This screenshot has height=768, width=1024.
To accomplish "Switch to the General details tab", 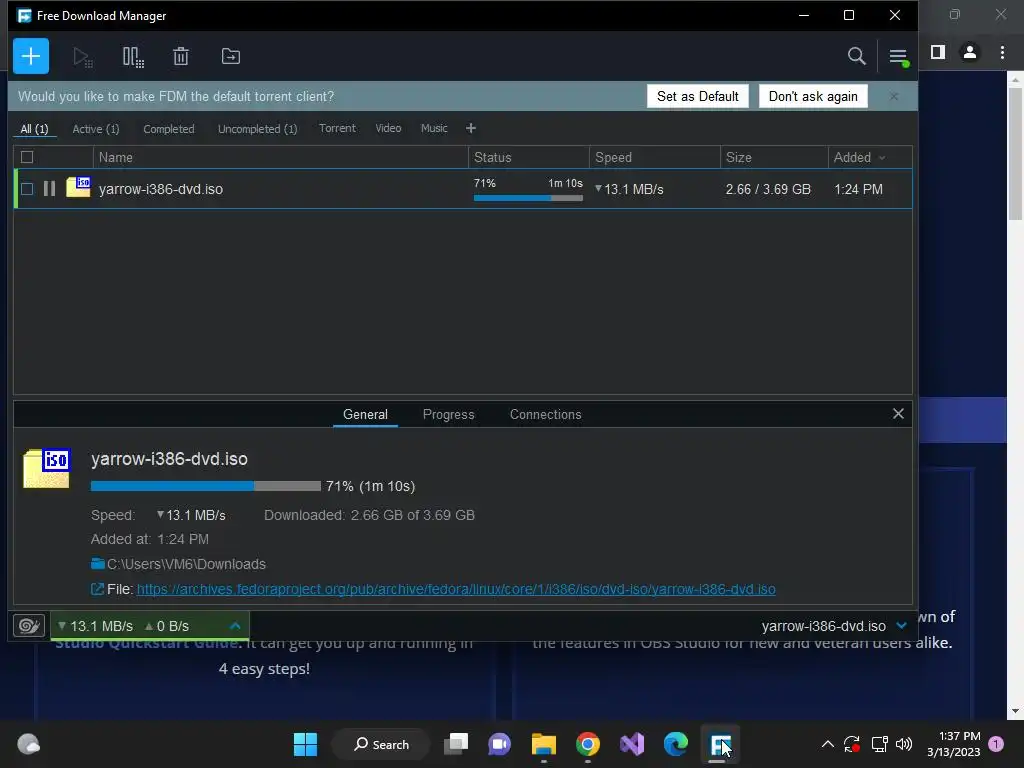I will click(365, 414).
